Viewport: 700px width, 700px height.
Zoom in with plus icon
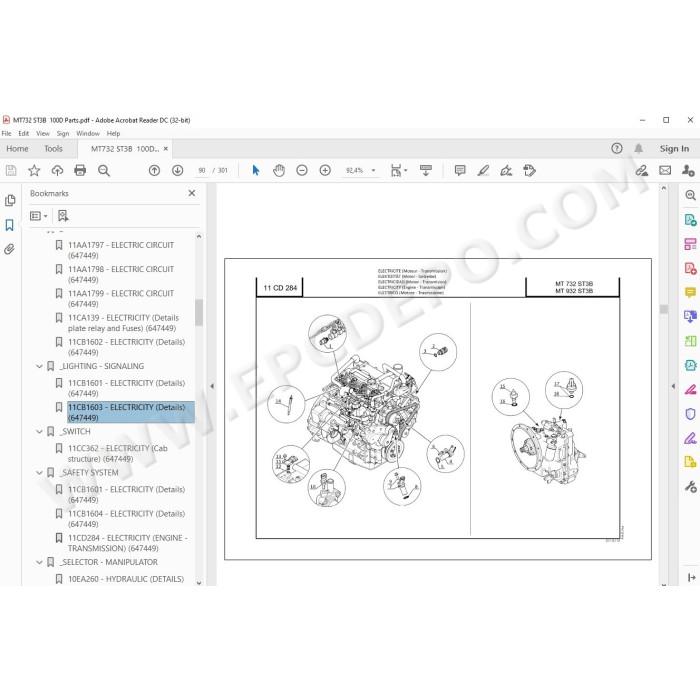(x=325, y=170)
